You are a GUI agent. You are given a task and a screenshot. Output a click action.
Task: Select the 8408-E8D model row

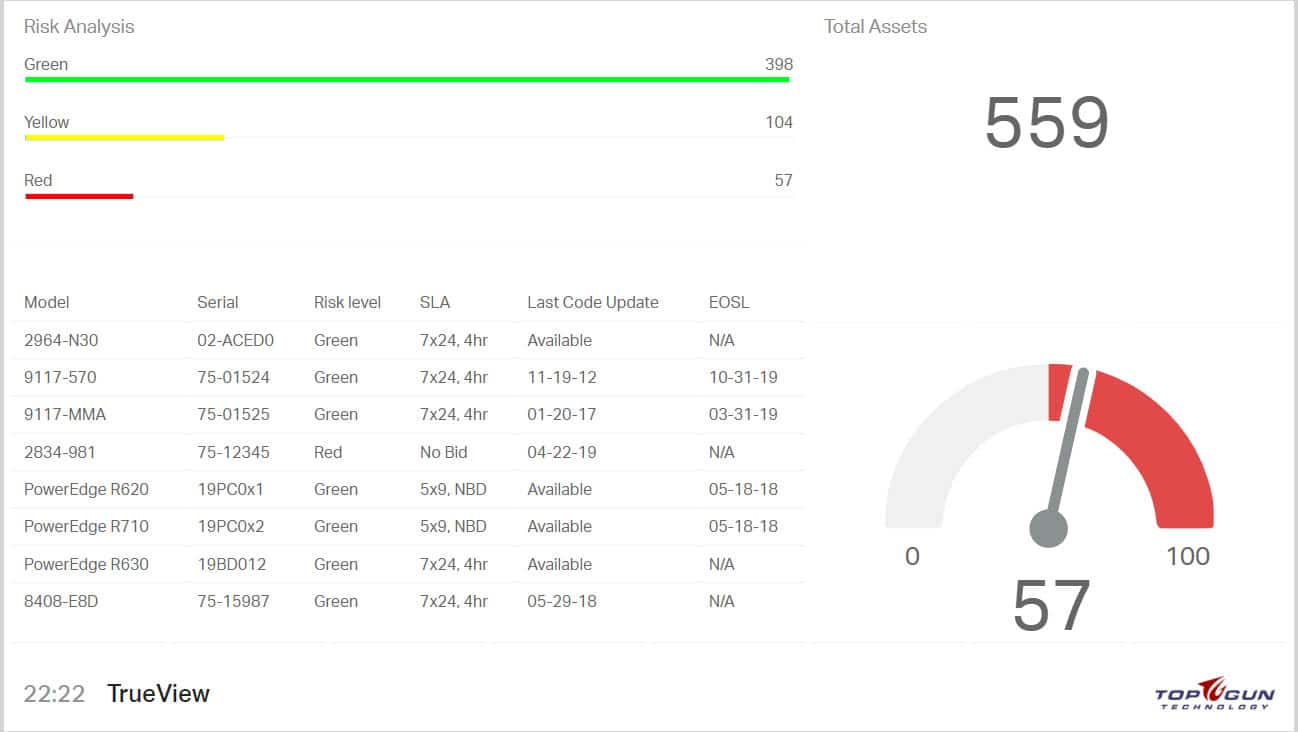[408, 601]
